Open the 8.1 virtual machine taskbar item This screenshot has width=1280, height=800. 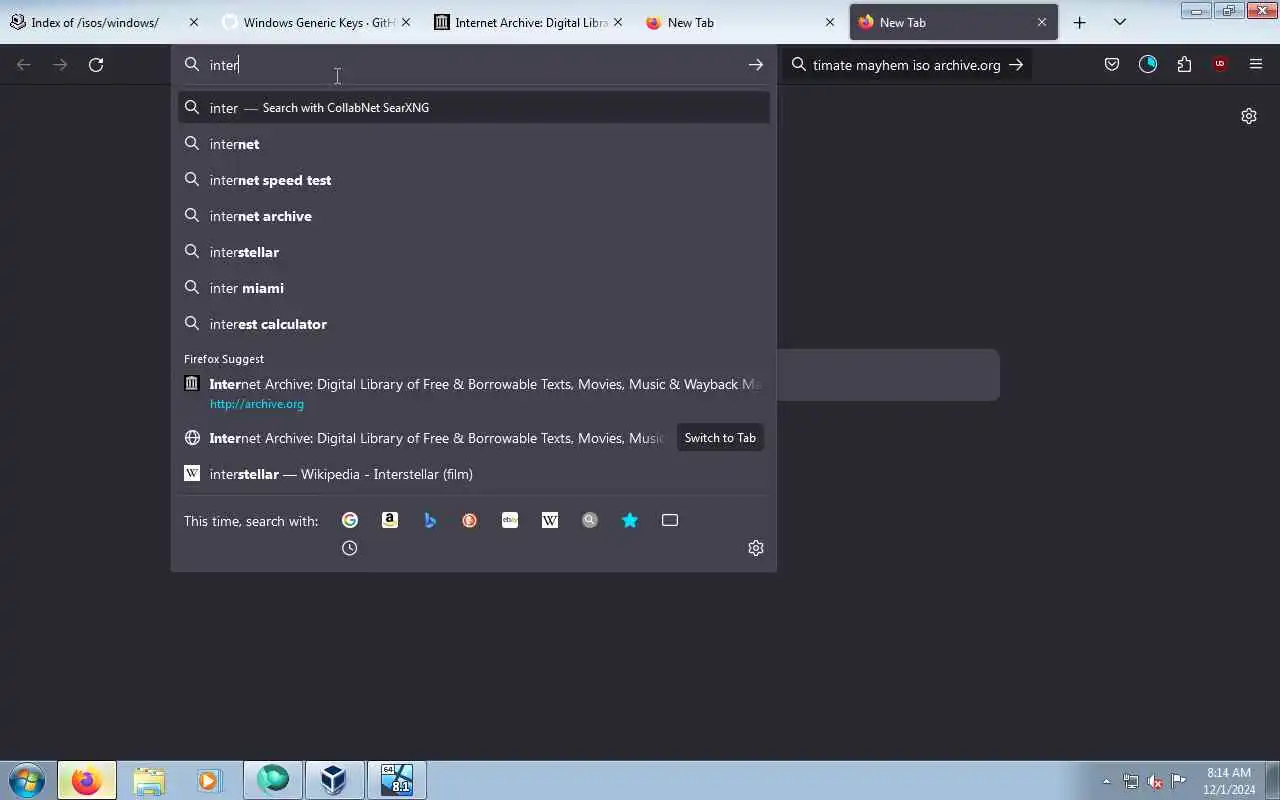point(397,780)
